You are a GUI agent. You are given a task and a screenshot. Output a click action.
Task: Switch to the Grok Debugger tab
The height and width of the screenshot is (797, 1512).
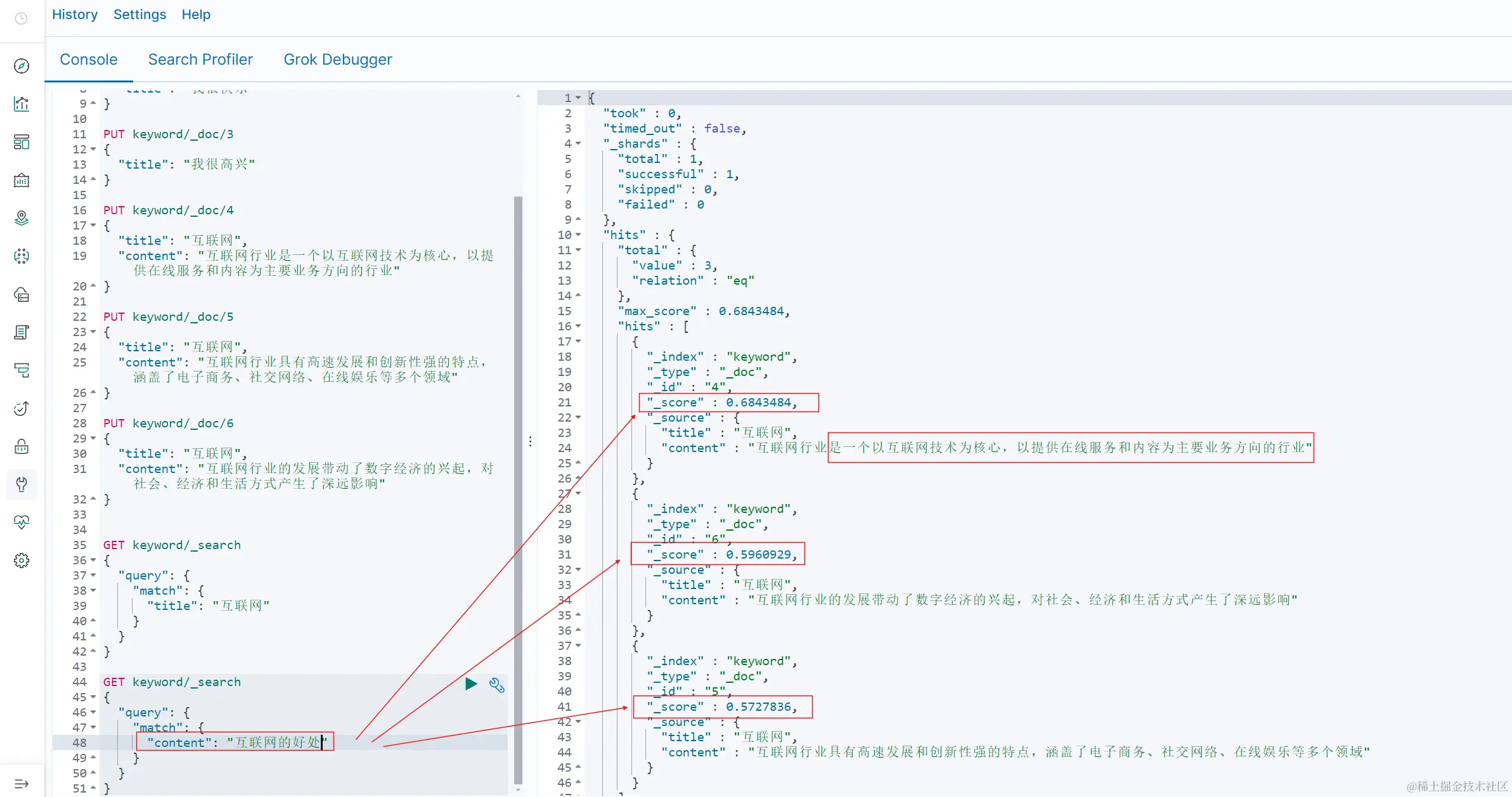(x=337, y=60)
